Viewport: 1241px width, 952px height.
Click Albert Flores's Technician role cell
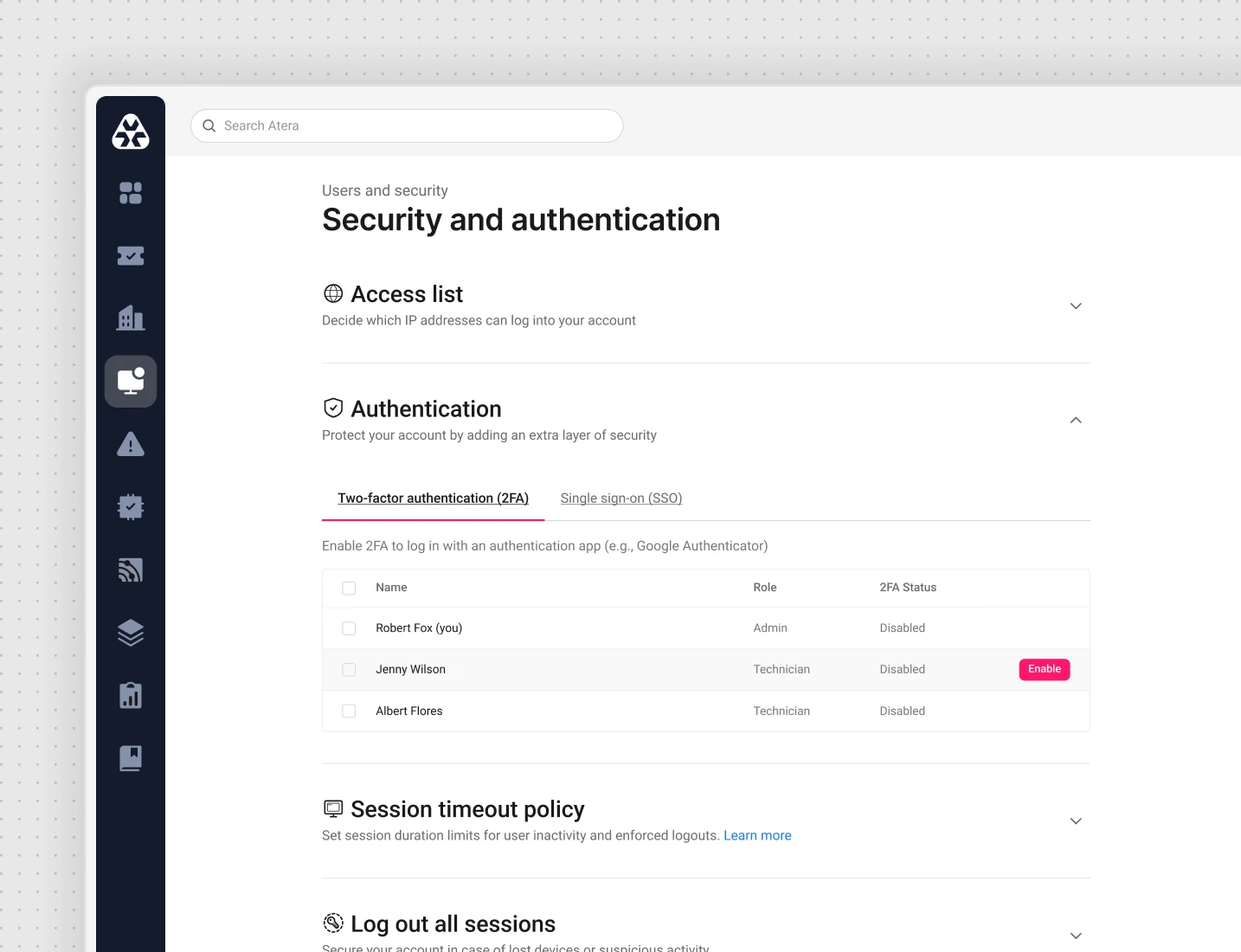click(x=781, y=711)
